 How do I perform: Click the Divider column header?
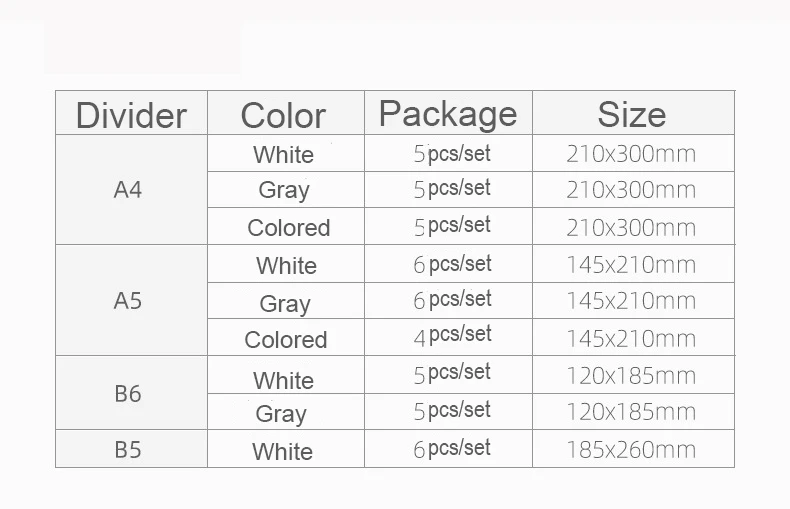coord(131,115)
